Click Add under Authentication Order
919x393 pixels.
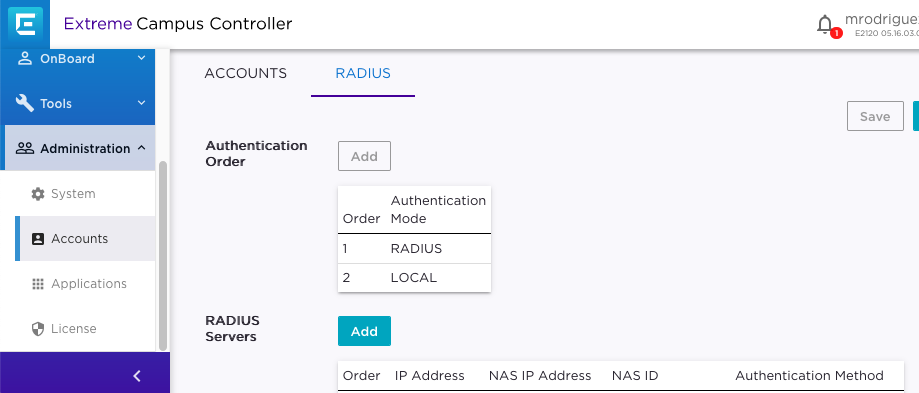364,156
